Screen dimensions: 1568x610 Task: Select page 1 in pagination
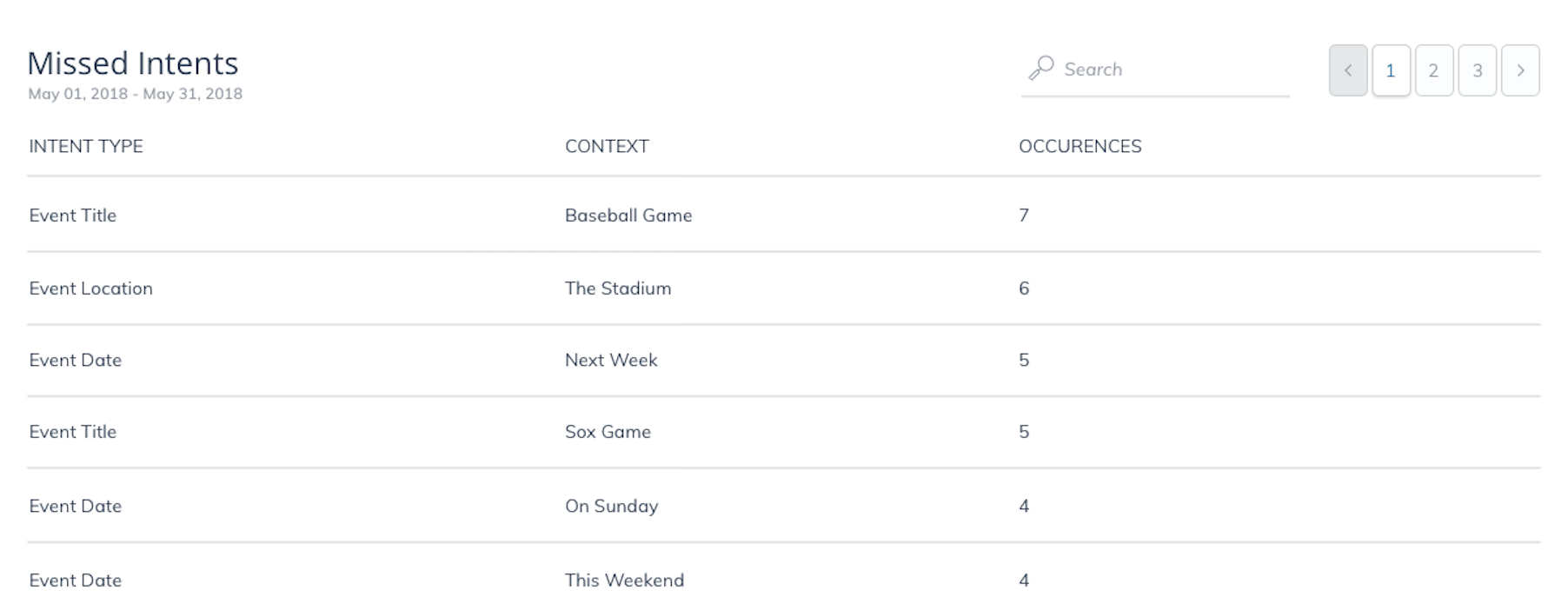pos(1391,70)
